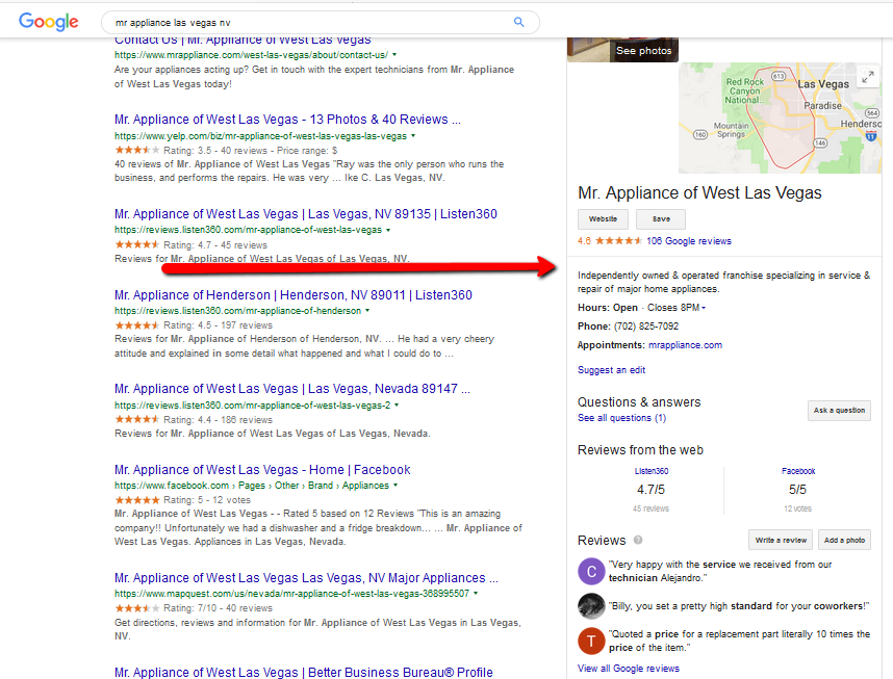This screenshot has height=679, width=893.
Task: Click View all Google reviews link
Action: point(628,668)
